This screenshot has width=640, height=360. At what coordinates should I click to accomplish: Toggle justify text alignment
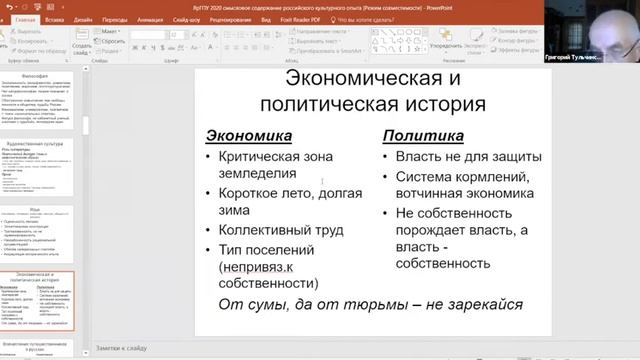point(255,48)
